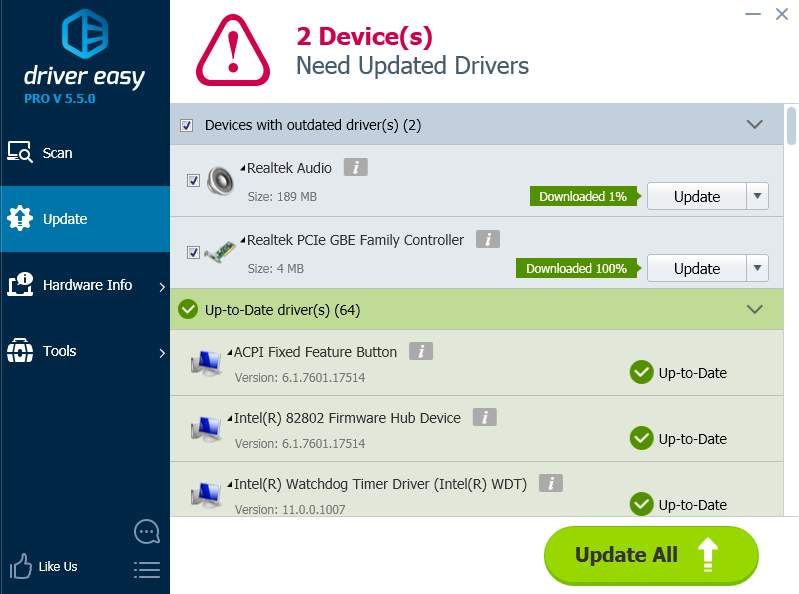Collapse Realtek Audio details triangle

(x=243, y=168)
